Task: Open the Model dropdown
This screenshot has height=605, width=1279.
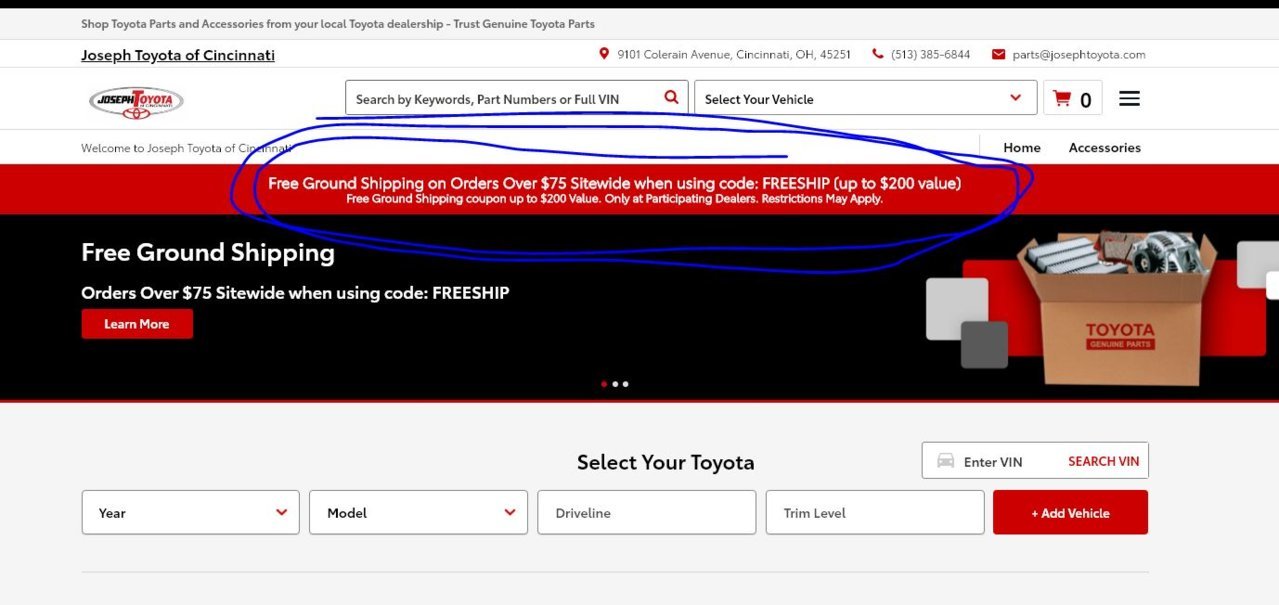Action: (x=418, y=512)
